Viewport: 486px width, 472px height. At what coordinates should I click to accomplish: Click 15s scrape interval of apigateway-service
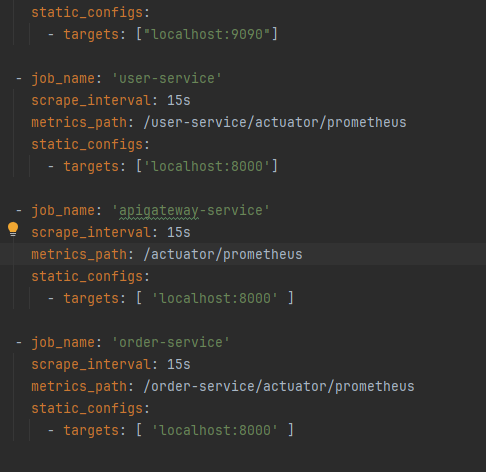tap(179, 233)
